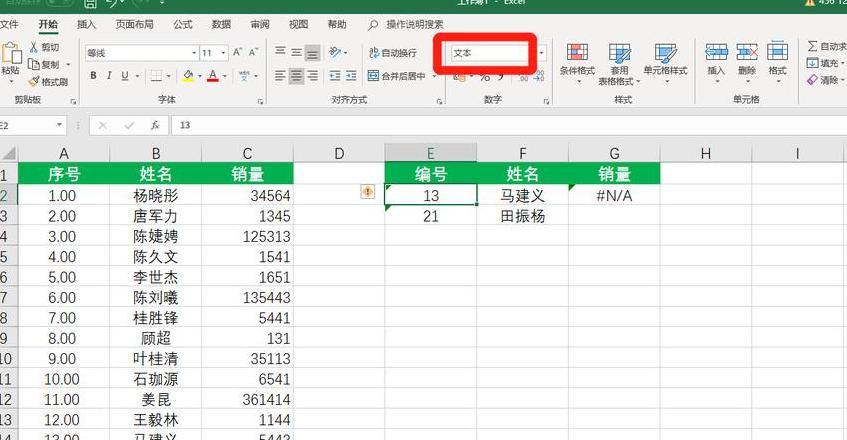The width and height of the screenshot is (847, 440).
Task: Switch to 开始 Home tab
Action: coord(48,24)
